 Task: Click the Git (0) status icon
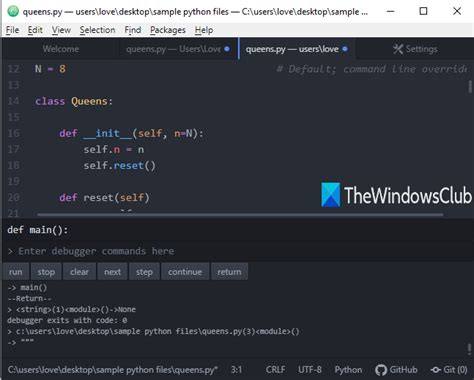[436, 370]
